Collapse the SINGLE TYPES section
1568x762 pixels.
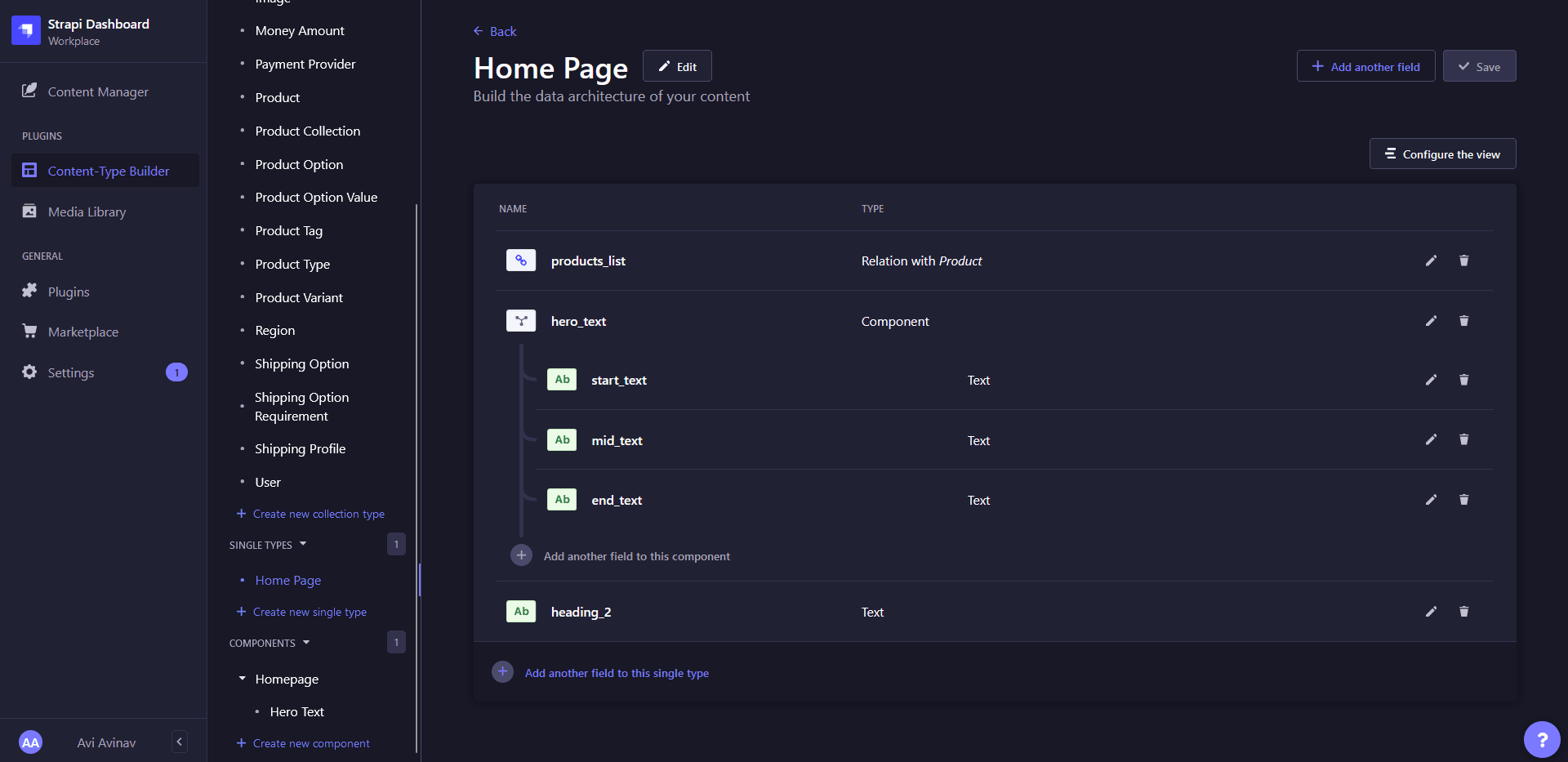pyautogui.click(x=303, y=544)
